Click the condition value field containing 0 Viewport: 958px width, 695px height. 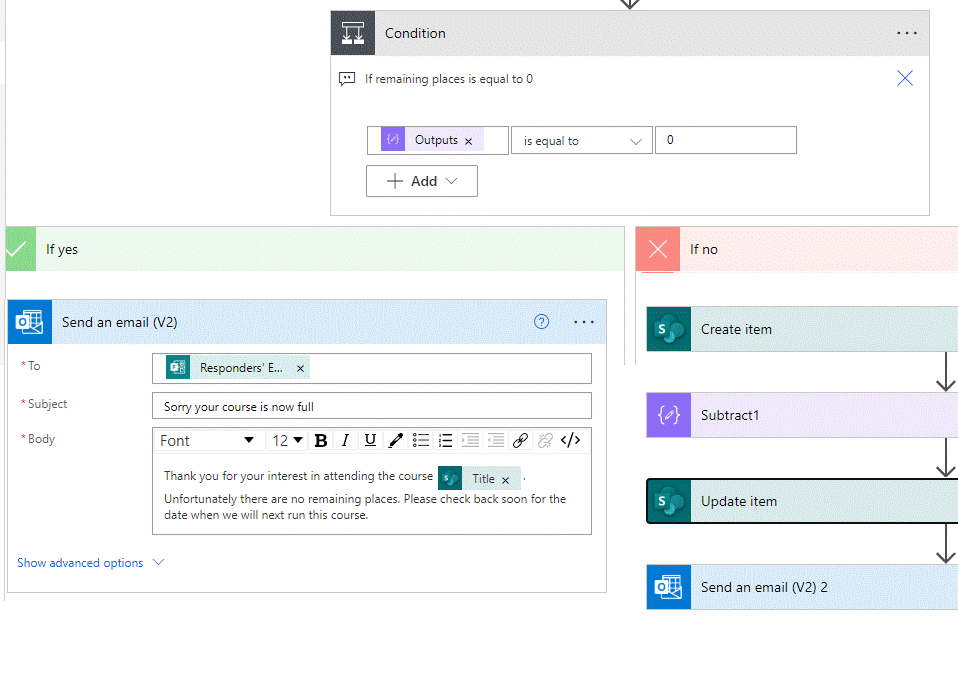(x=725, y=140)
